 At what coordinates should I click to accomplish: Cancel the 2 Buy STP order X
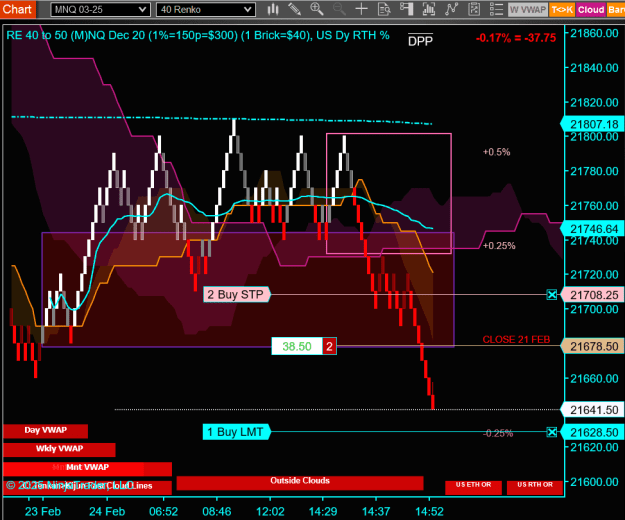tap(552, 295)
